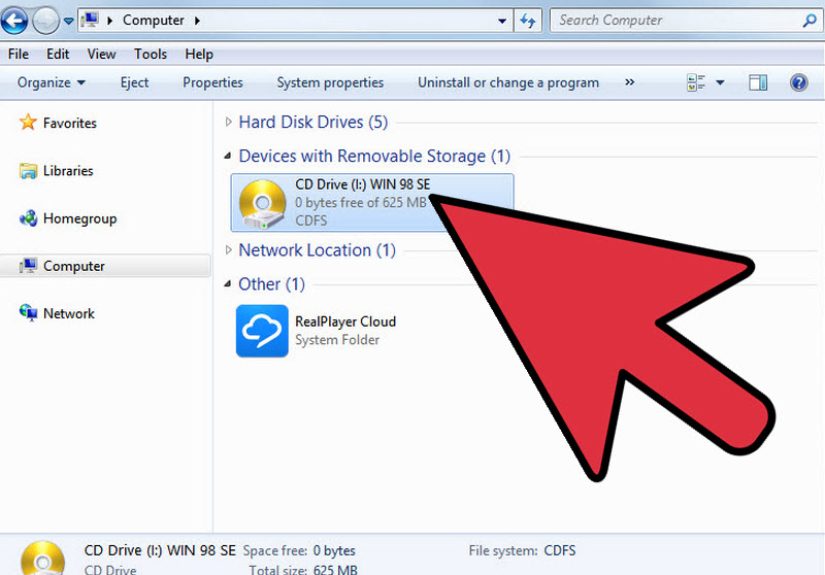The width and height of the screenshot is (825, 575).
Task: Open recent pages dropdown beside navigation arrows
Action: coord(68,21)
